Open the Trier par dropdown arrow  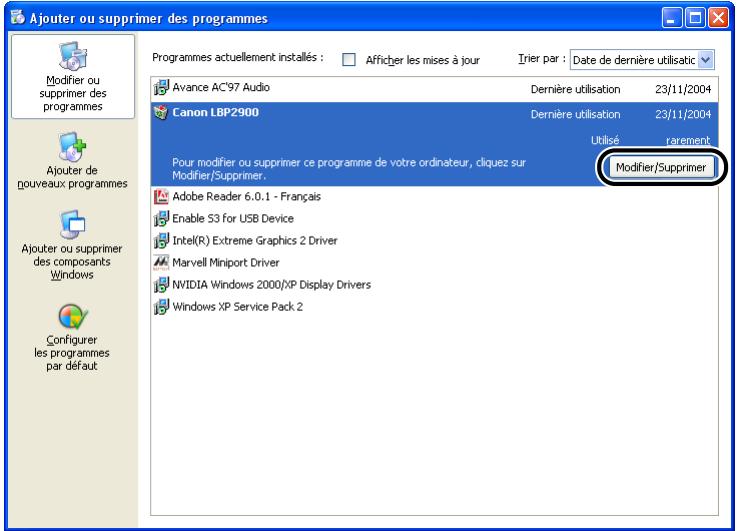706,60
